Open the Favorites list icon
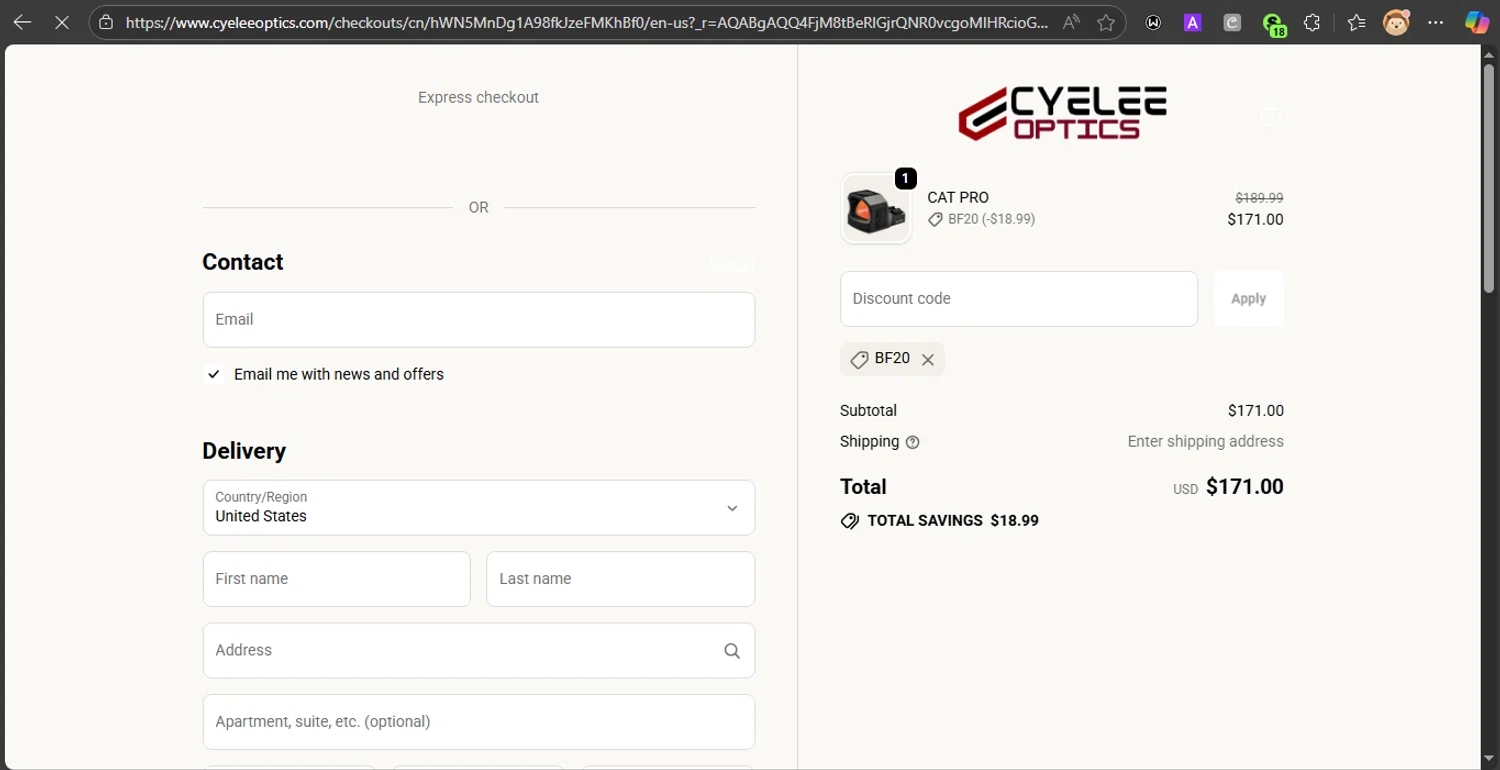 1356,22
